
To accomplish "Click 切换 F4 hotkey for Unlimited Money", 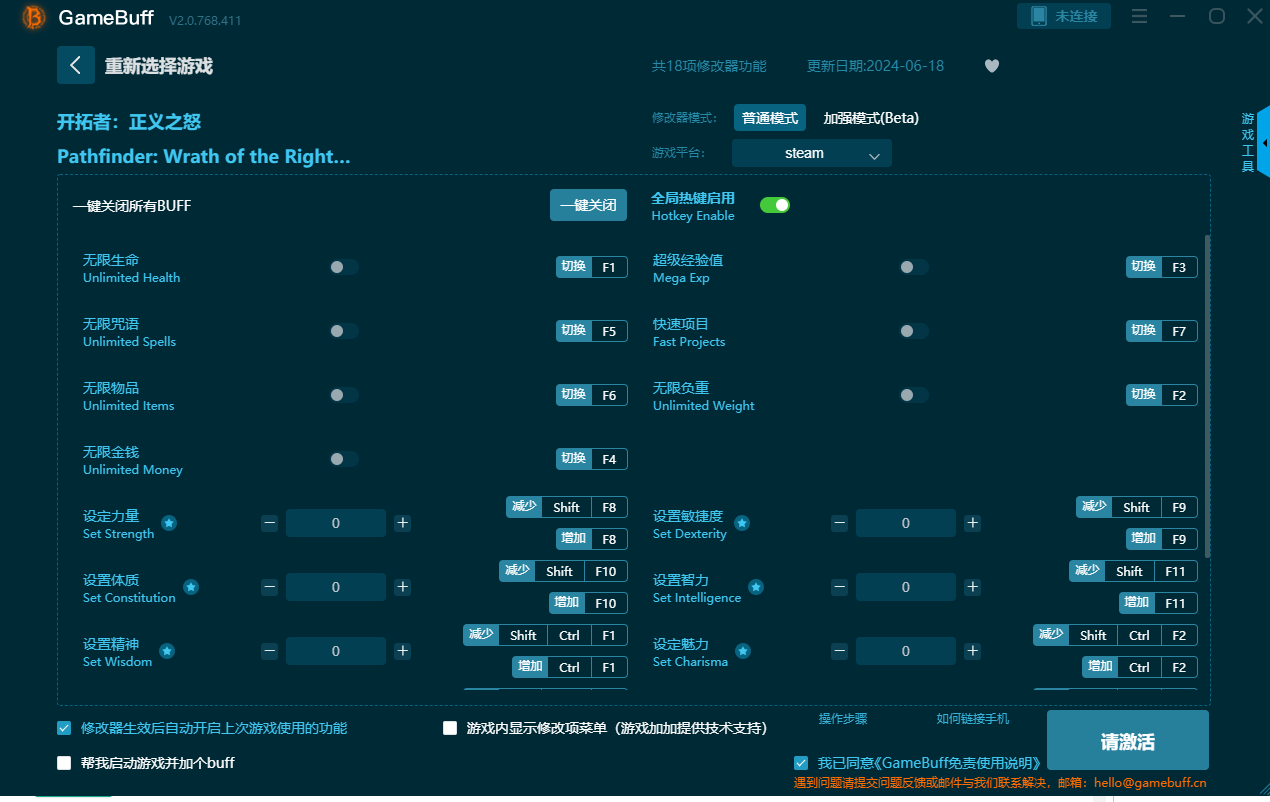I will (x=592, y=459).
